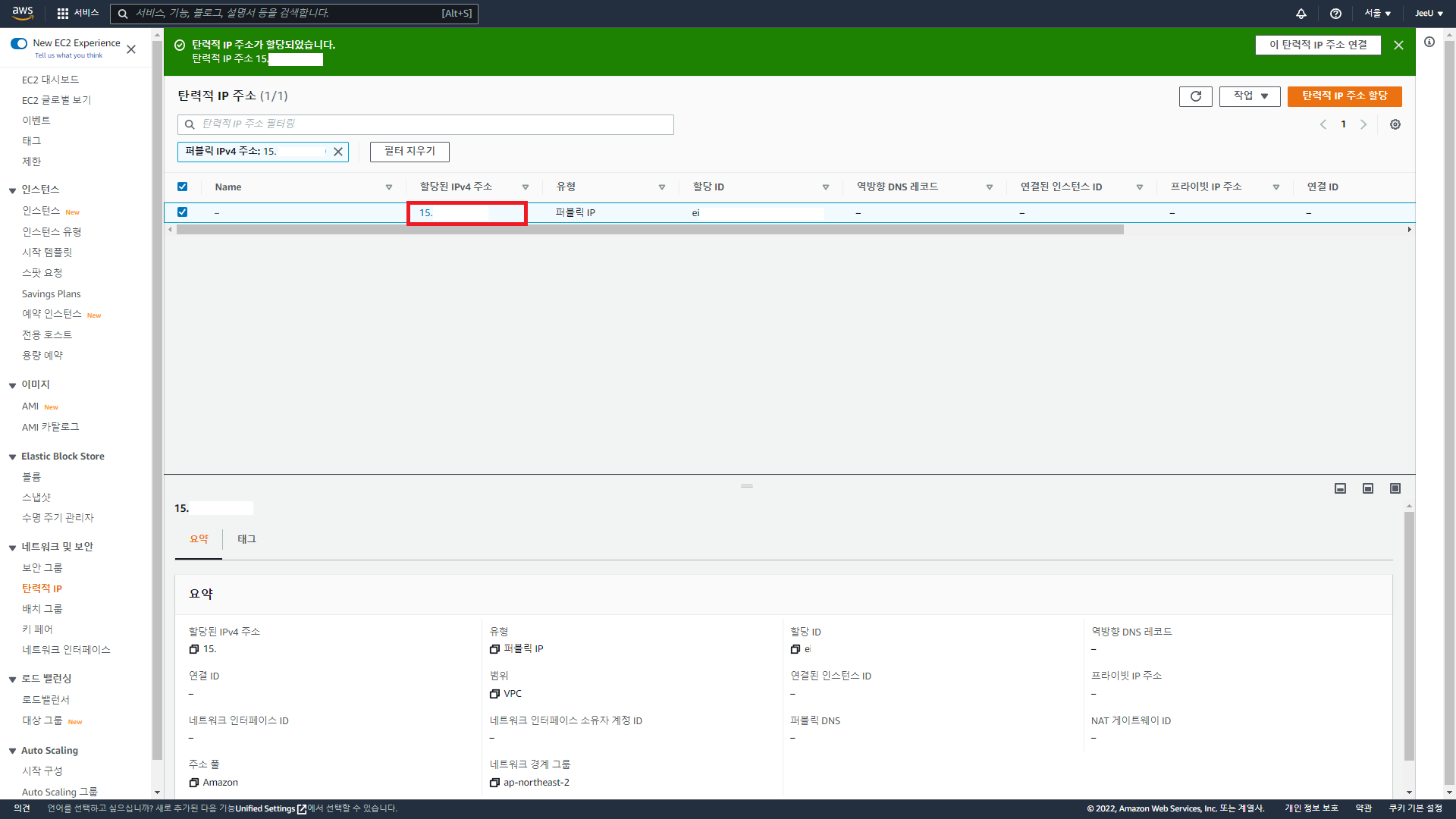Open the help question mark icon

[1335, 14]
